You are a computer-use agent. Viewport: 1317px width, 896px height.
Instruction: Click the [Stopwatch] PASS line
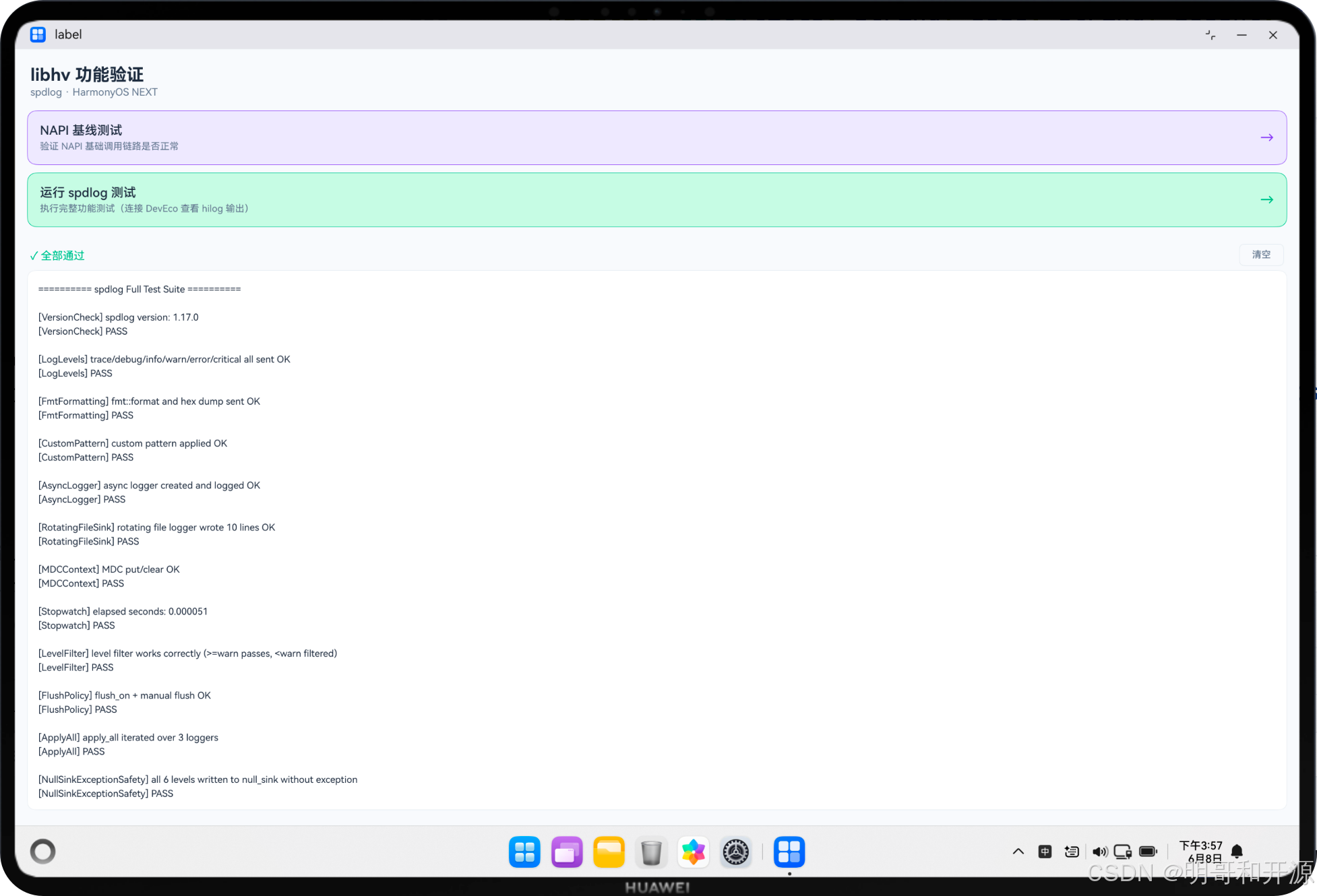click(x=77, y=626)
